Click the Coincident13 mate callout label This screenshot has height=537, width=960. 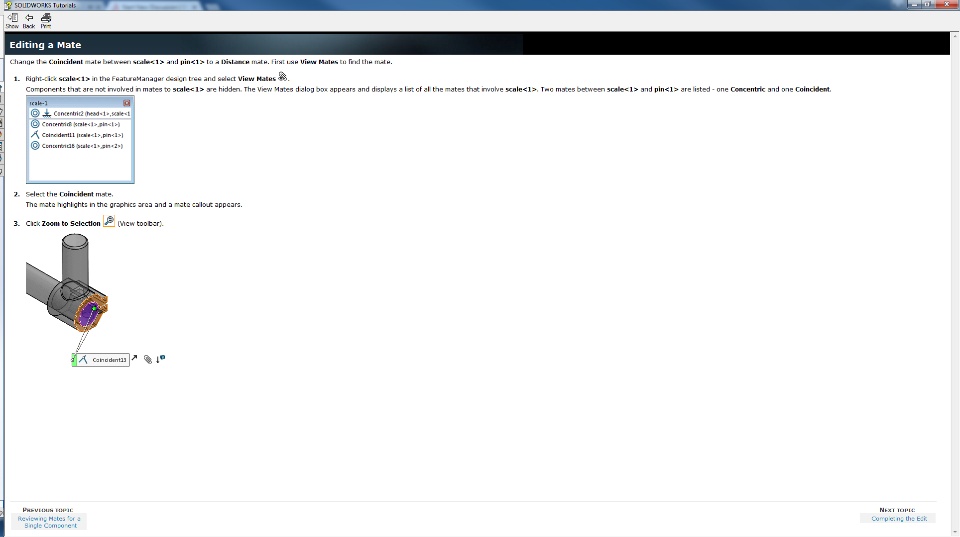coord(101,360)
